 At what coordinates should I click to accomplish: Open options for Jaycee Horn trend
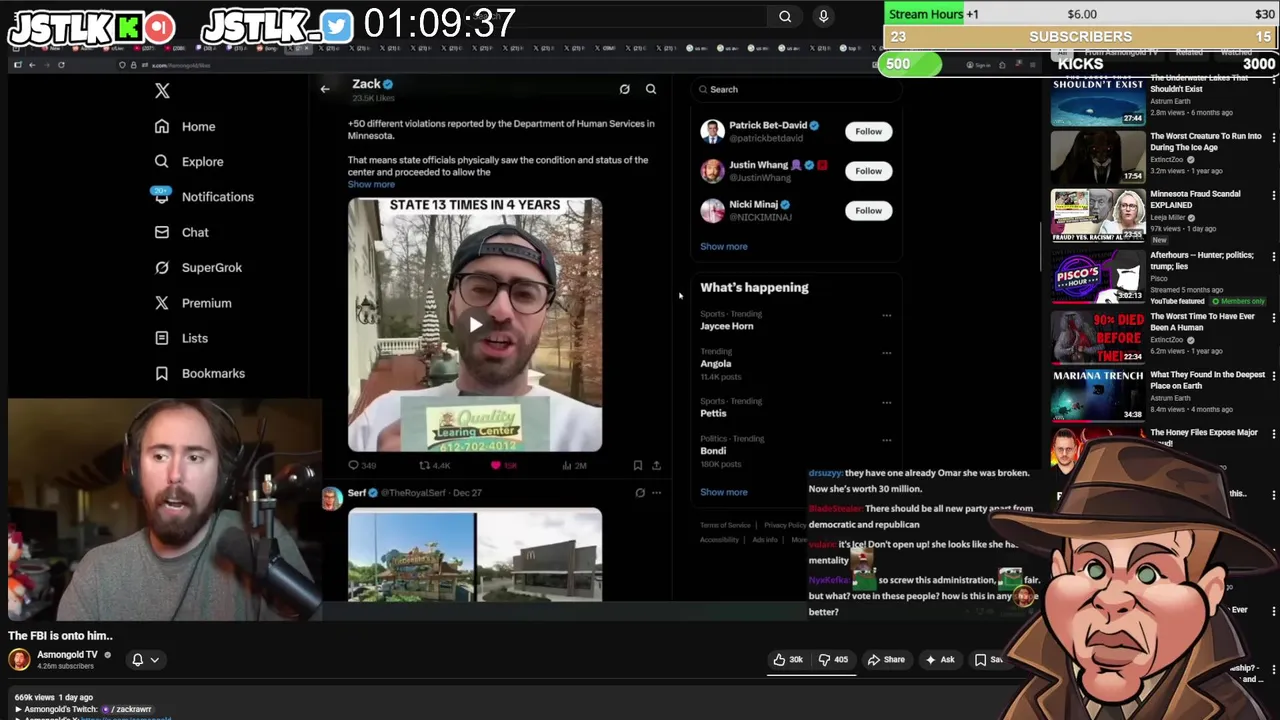tap(886, 316)
